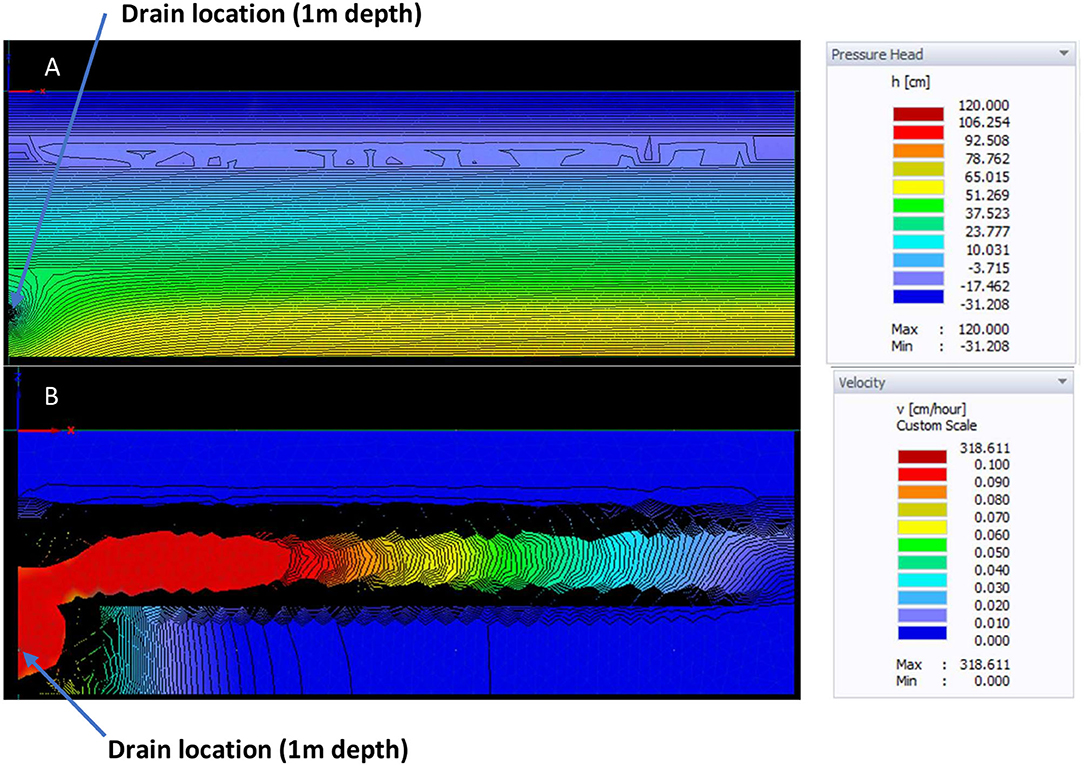Select the dark blue swatch in Pressure Head legend
Viewport: 1084px width, 766px height.
(918, 297)
